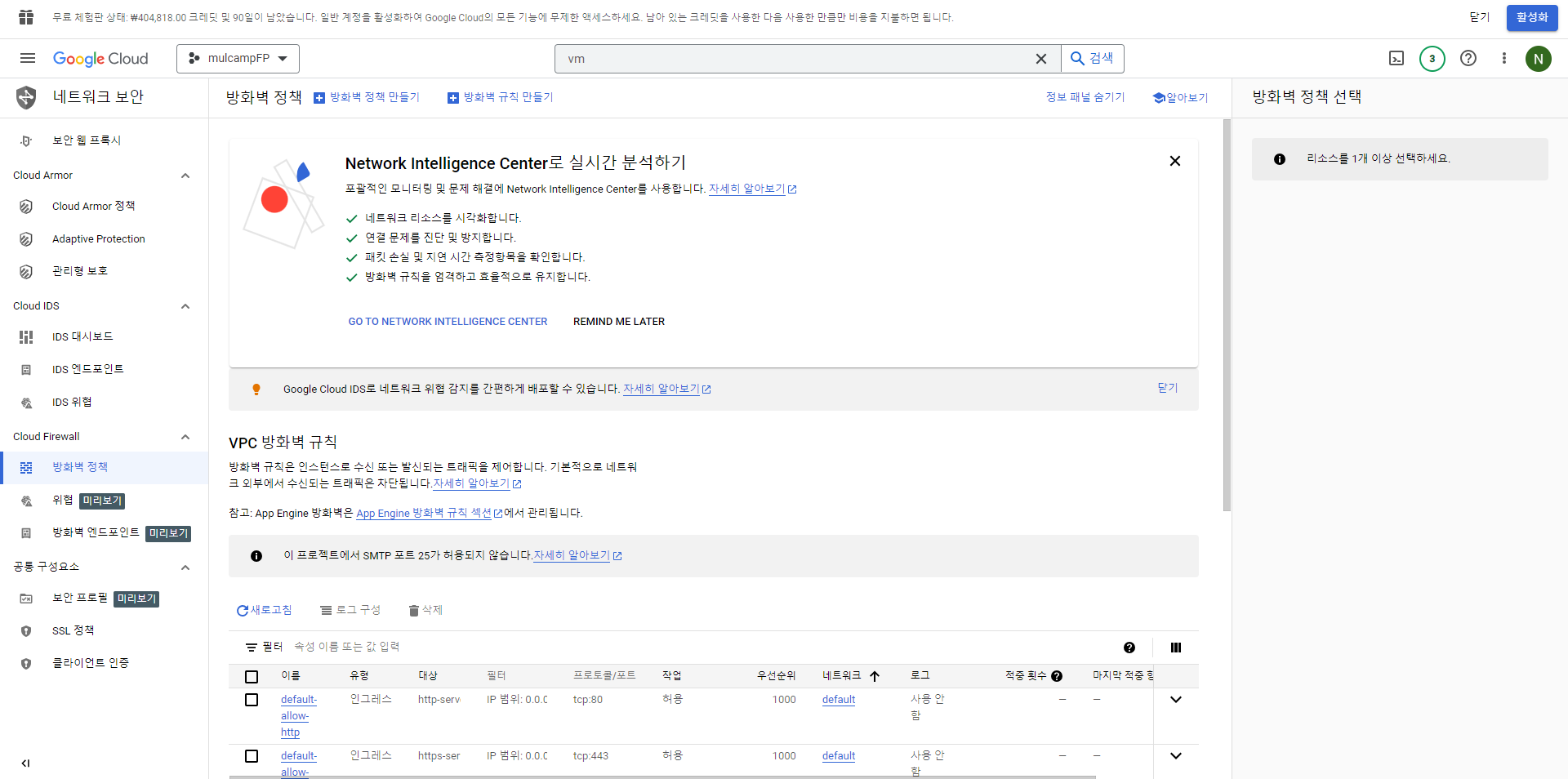Dismiss the free trial banner

click(x=1480, y=17)
